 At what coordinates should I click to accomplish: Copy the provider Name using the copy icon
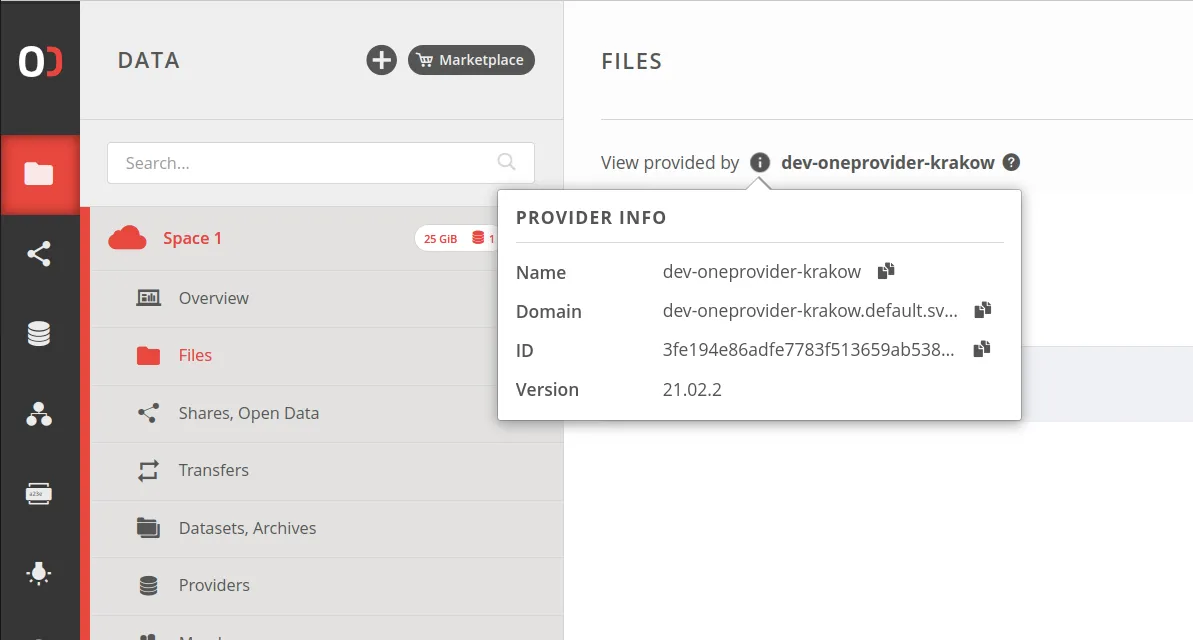point(888,271)
